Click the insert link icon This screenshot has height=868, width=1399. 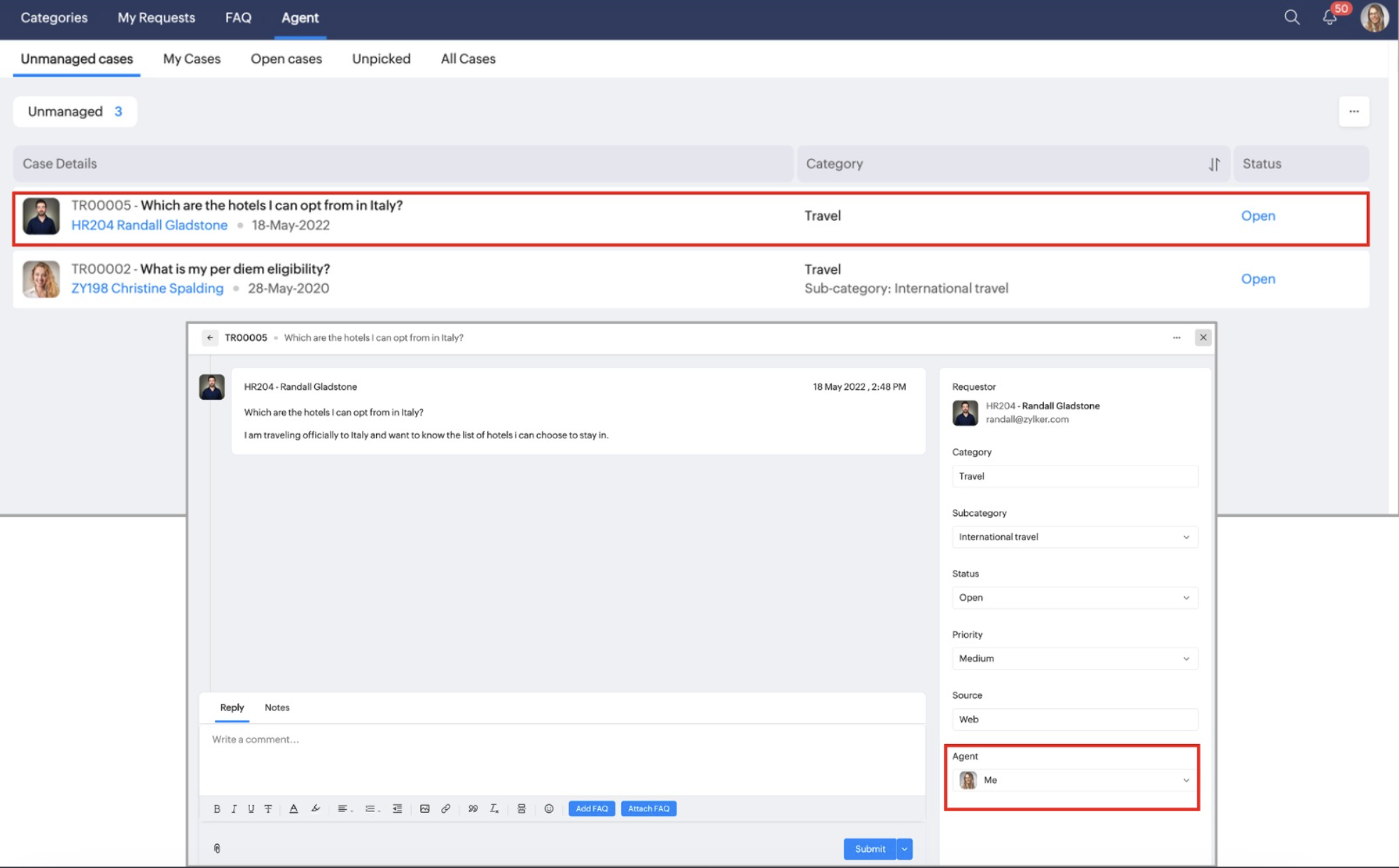(x=445, y=808)
